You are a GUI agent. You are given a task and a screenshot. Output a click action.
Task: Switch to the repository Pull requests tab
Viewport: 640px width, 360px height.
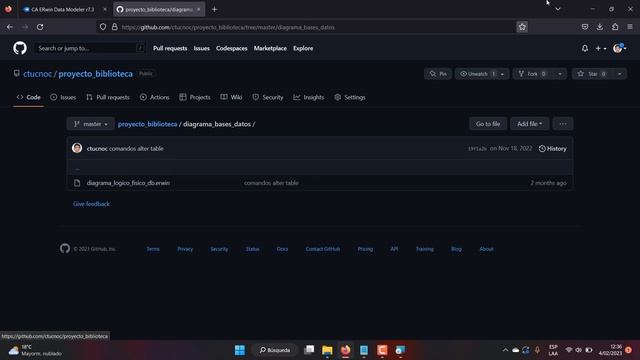tap(108, 97)
